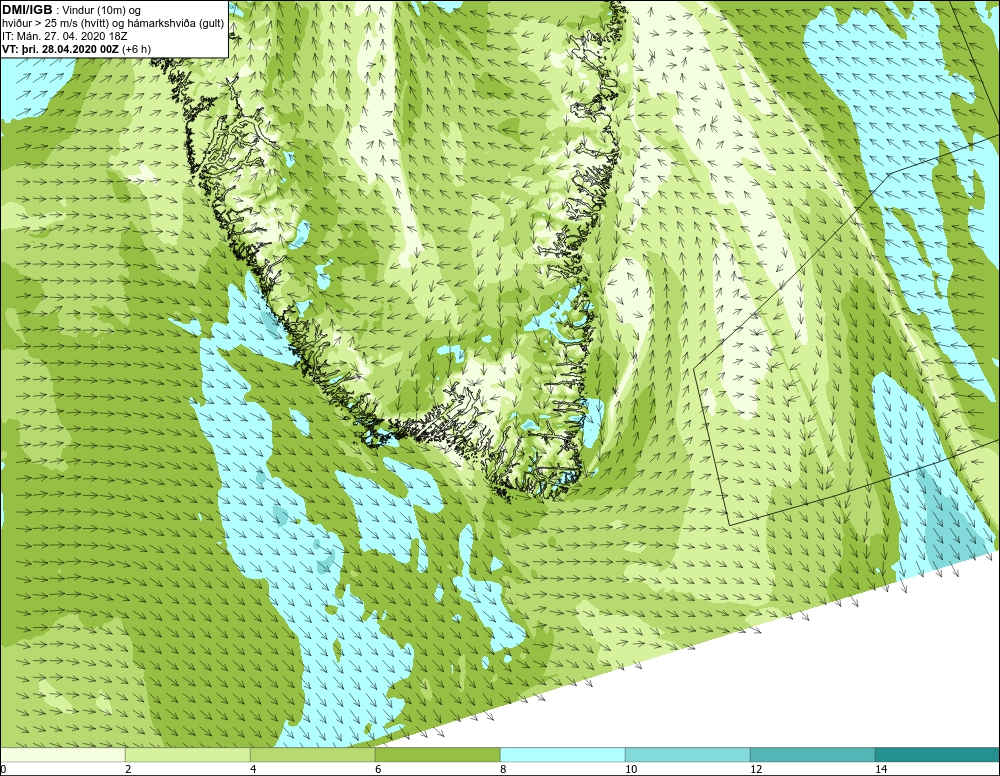
Task: Click the scale label '2' under the color bar
Action: tap(128, 769)
